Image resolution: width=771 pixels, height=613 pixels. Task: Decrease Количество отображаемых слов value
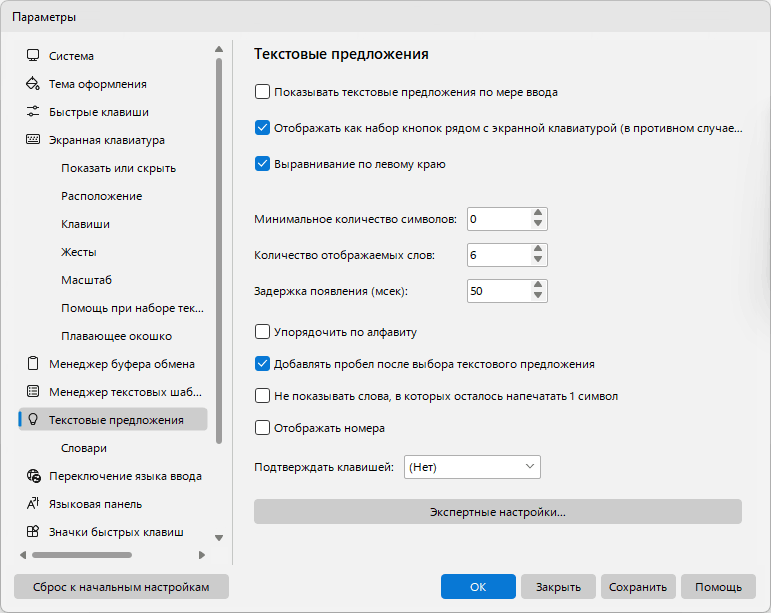(x=538, y=260)
